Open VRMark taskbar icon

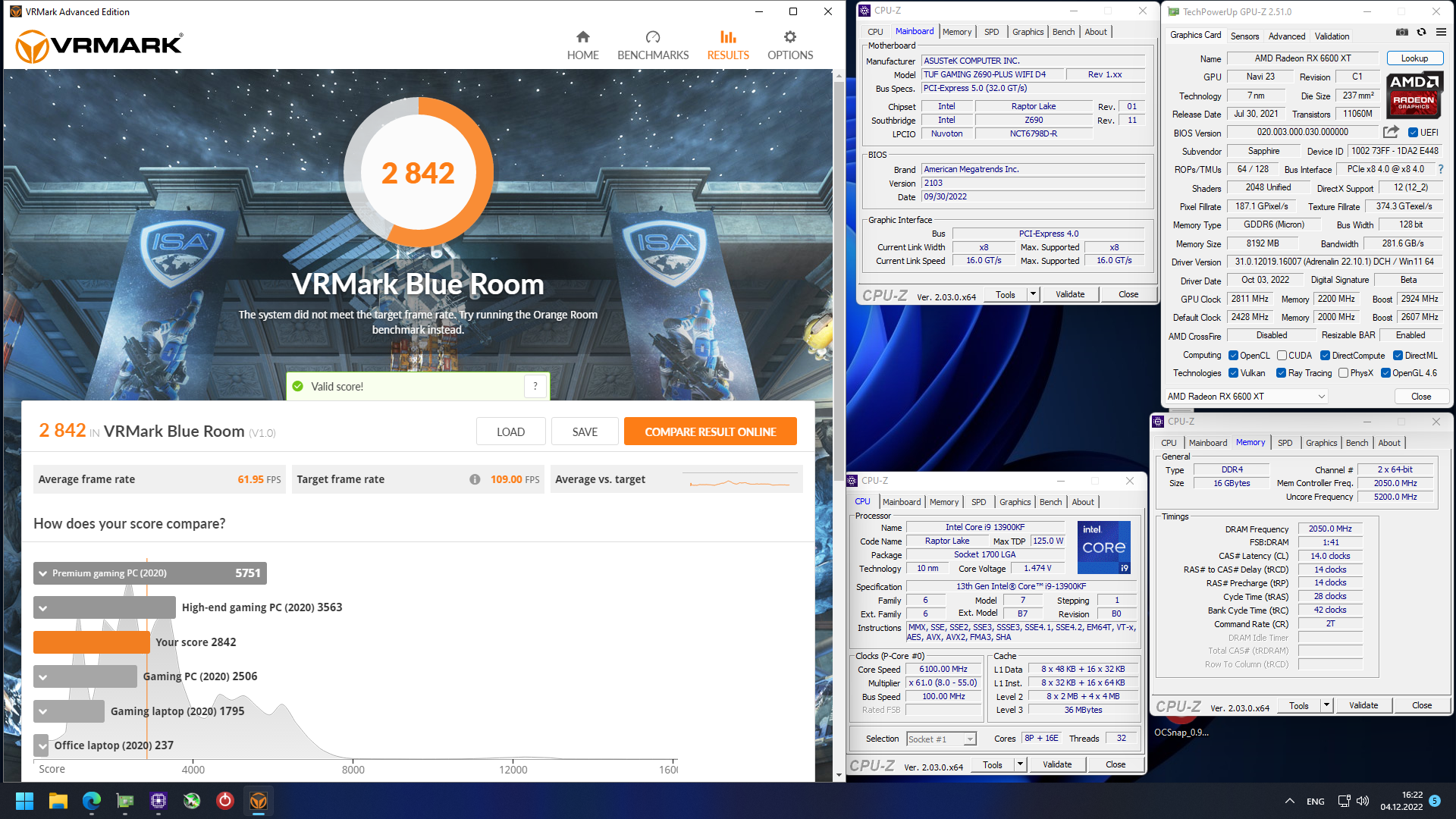click(x=259, y=801)
